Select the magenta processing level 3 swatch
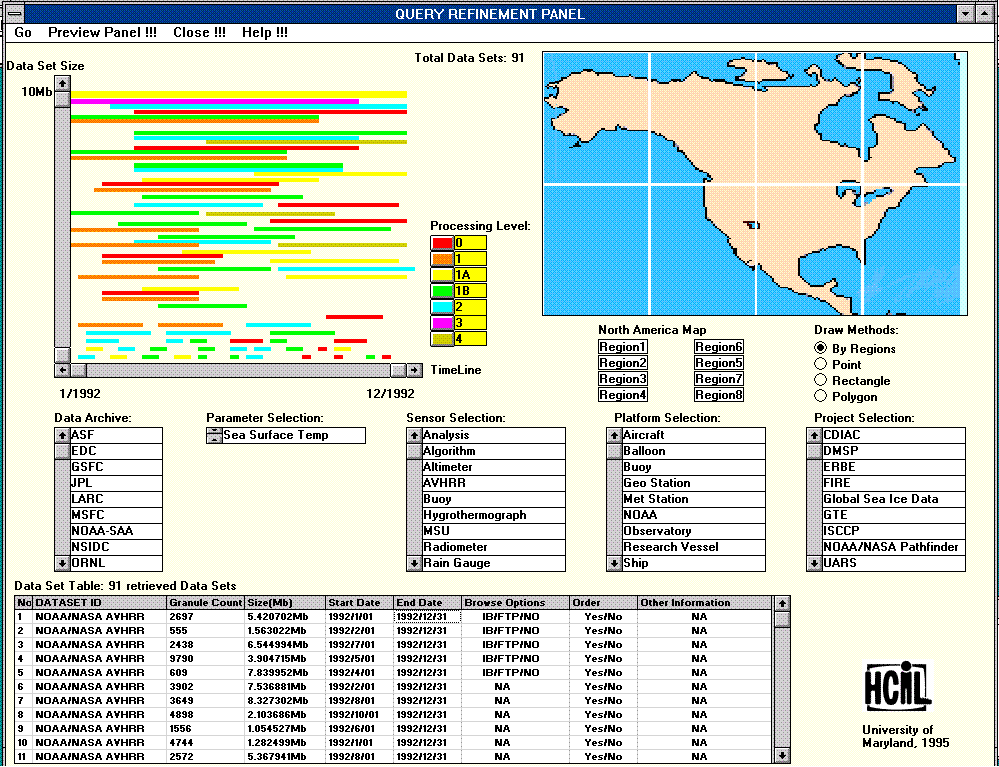 click(x=441, y=322)
